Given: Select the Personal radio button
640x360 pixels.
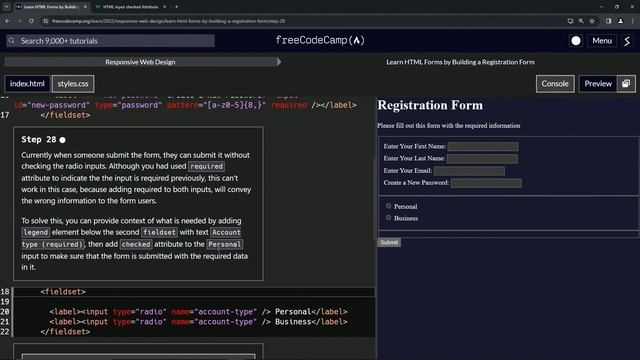Looking at the screenshot, I should 389,206.
